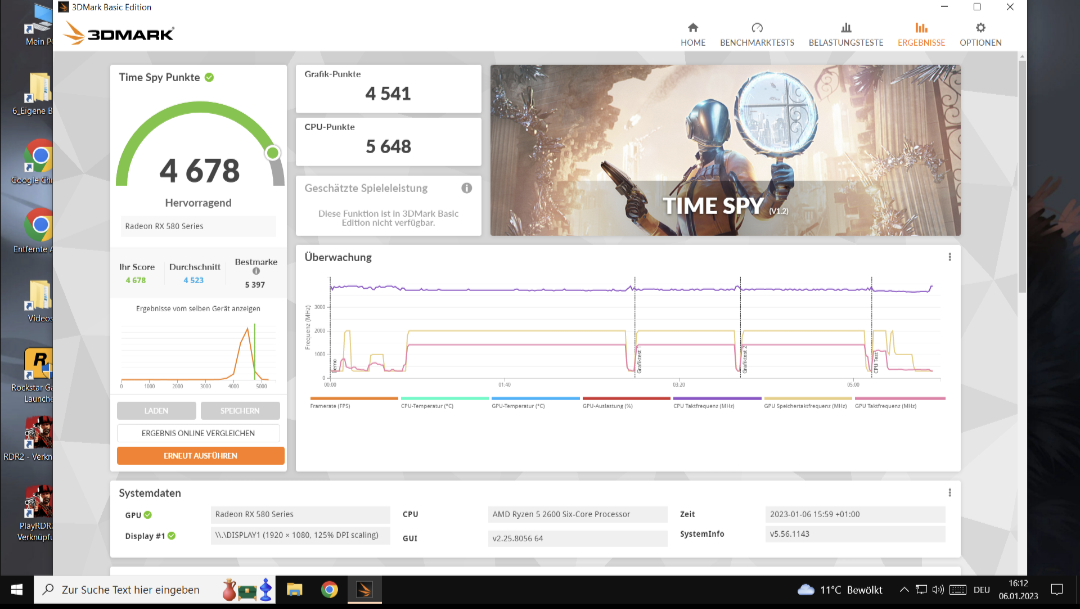Image resolution: width=1080 pixels, height=609 pixels.
Task: Click the AMD Ryzen 5 2600 CPU value
Action: [578, 515]
